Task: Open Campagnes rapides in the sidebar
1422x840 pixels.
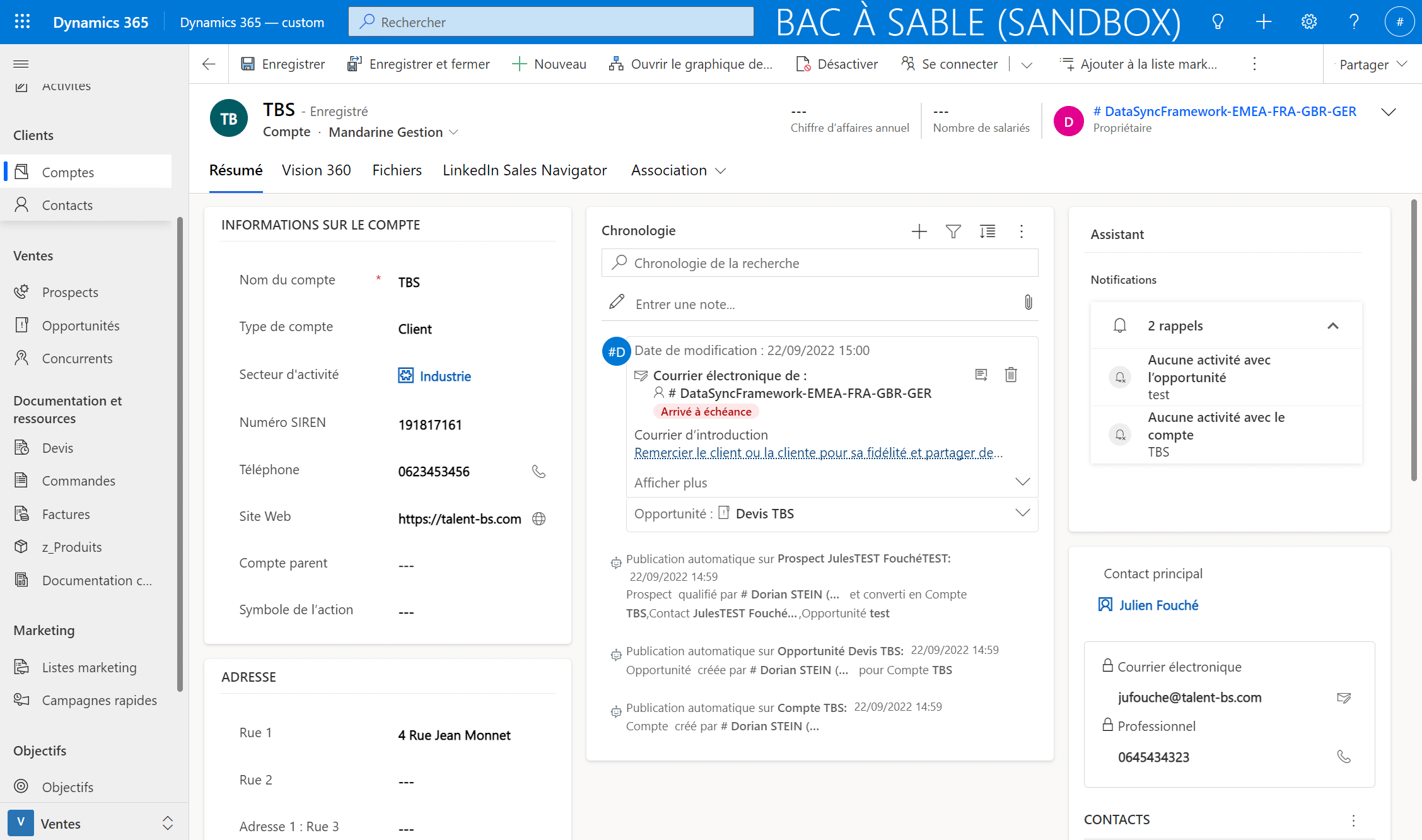Action: pos(87,700)
